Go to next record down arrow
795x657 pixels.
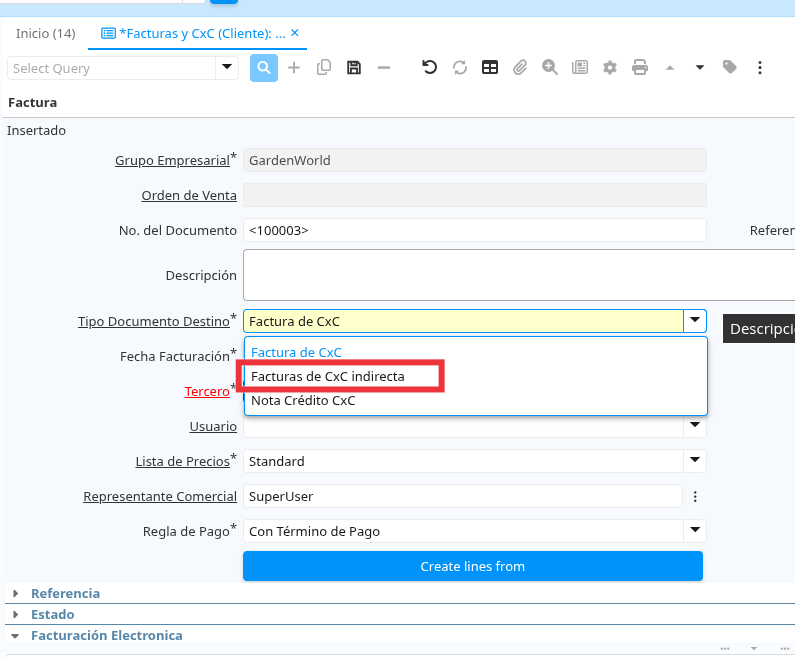point(700,67)
